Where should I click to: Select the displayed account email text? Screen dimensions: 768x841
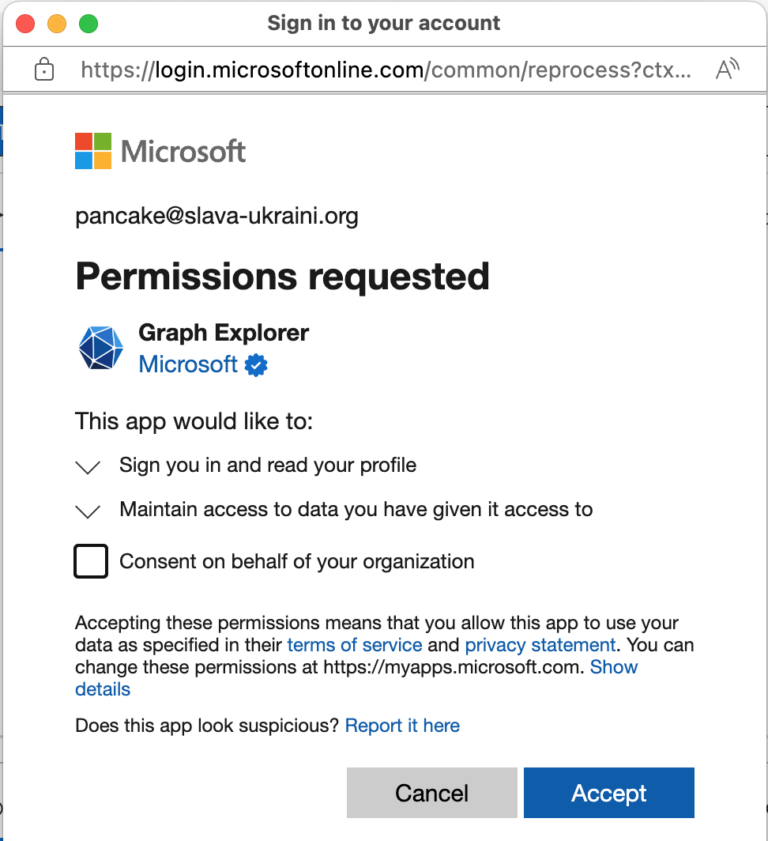[x=216, y=216]
